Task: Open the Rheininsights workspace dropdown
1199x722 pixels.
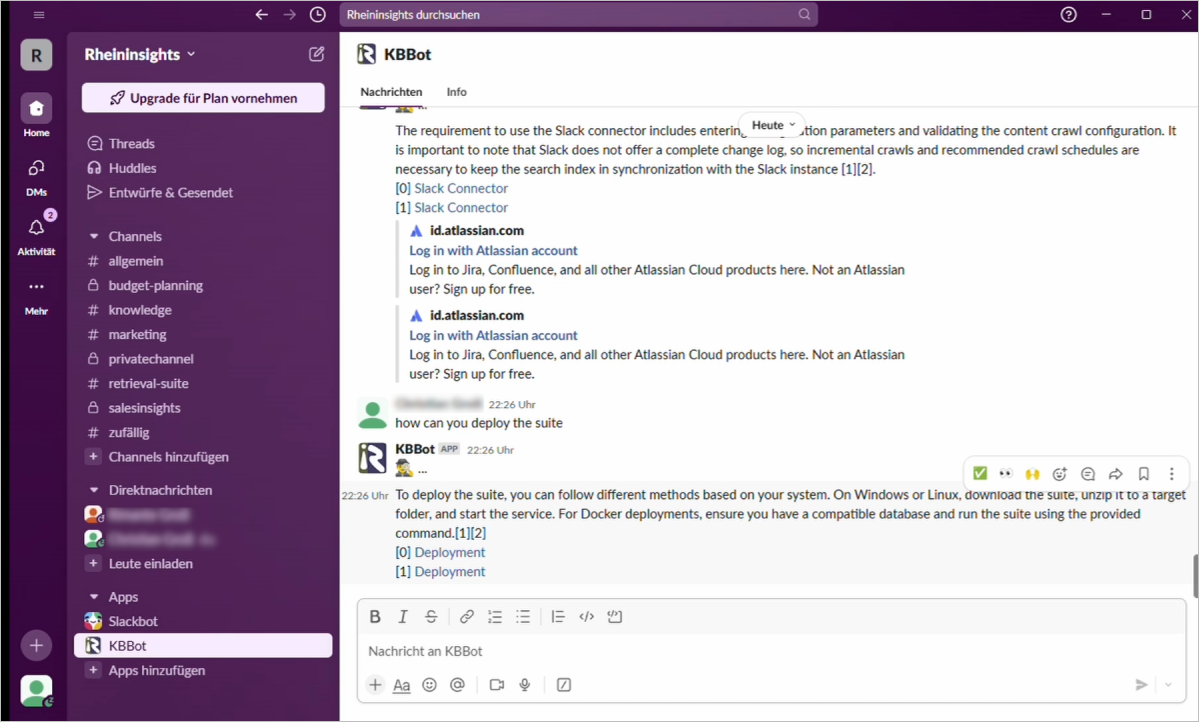Action: click(x=140, y=54)
